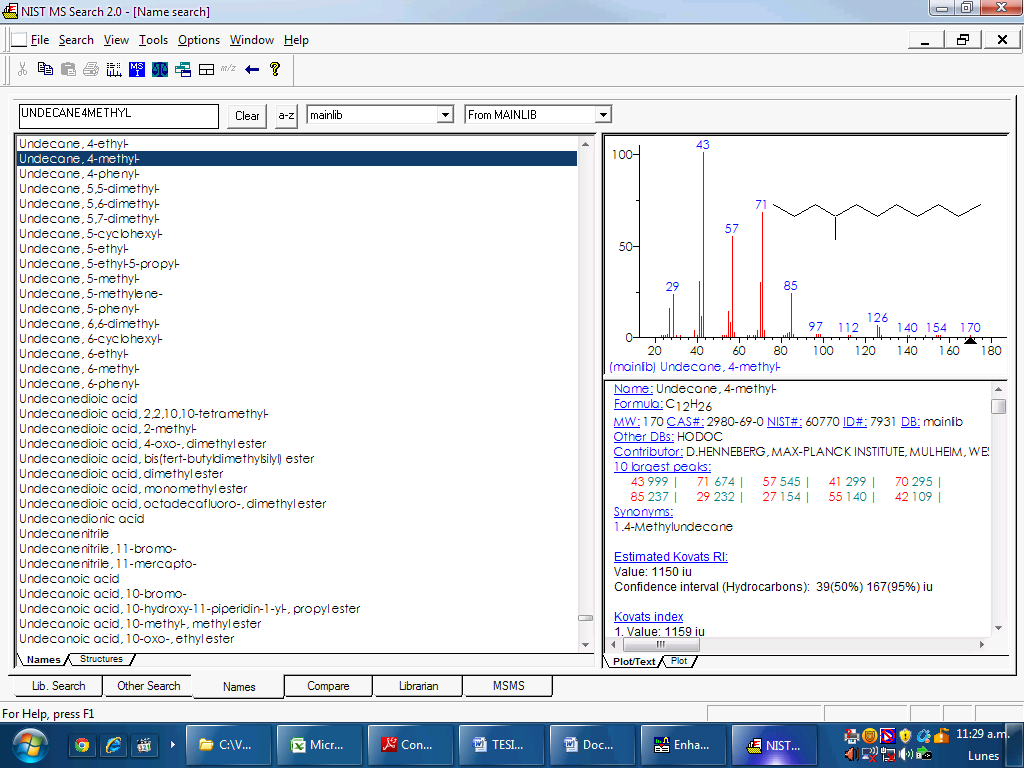Viewport: 1024px width, 768px height.
Task: Switch to the Adobe Con... taskbar button
Action: coord(409,745)
